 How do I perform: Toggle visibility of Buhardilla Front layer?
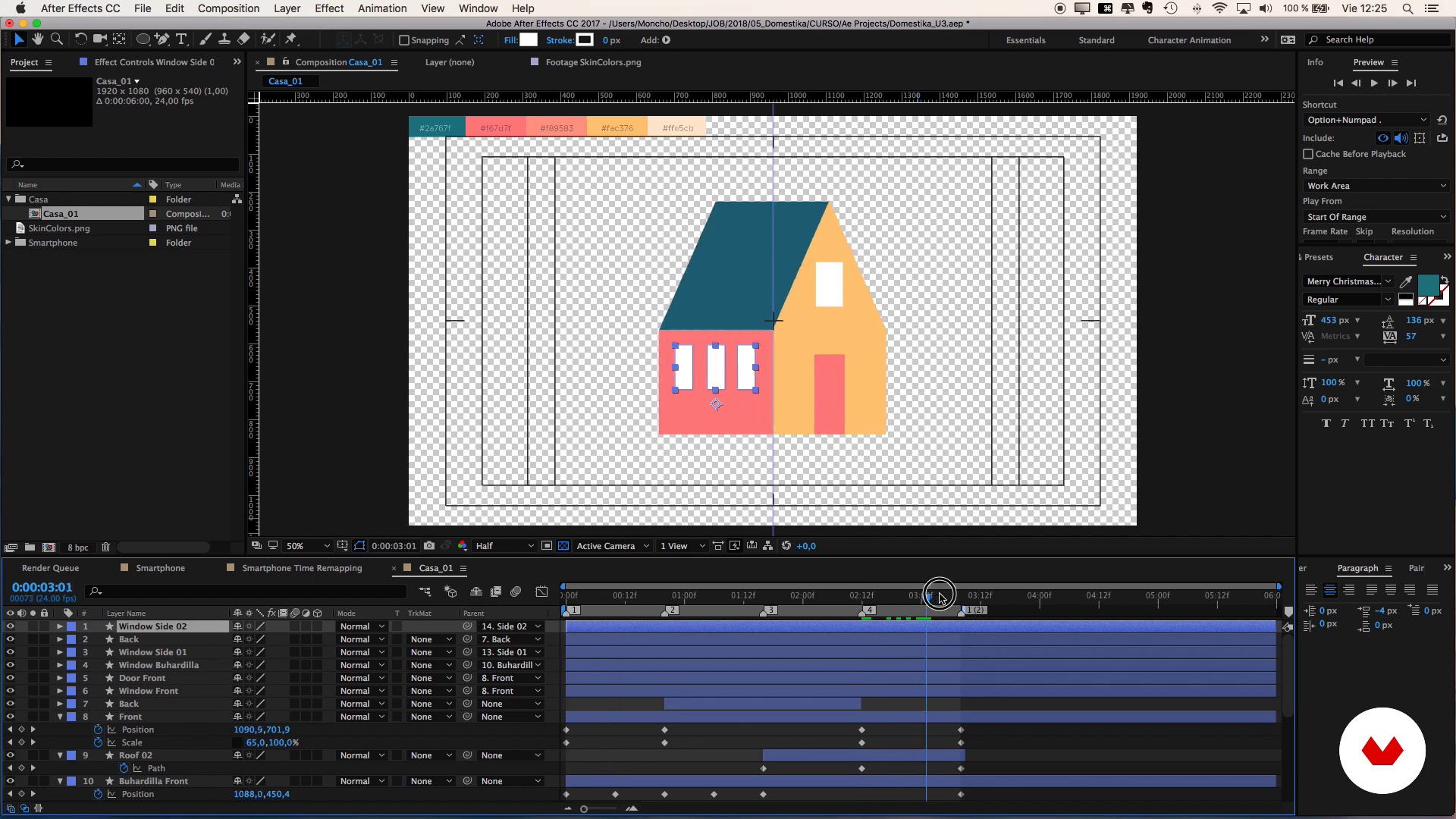(9, 781)
